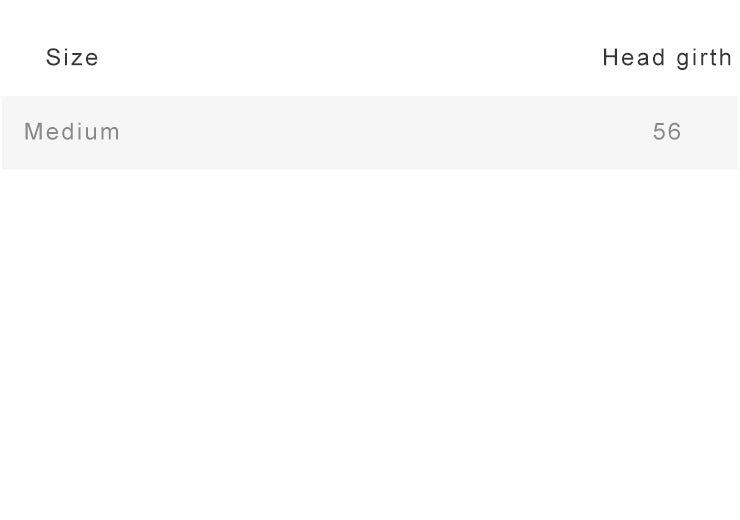
Task: Click the capital "S" in Size
Action: point(53,58)
